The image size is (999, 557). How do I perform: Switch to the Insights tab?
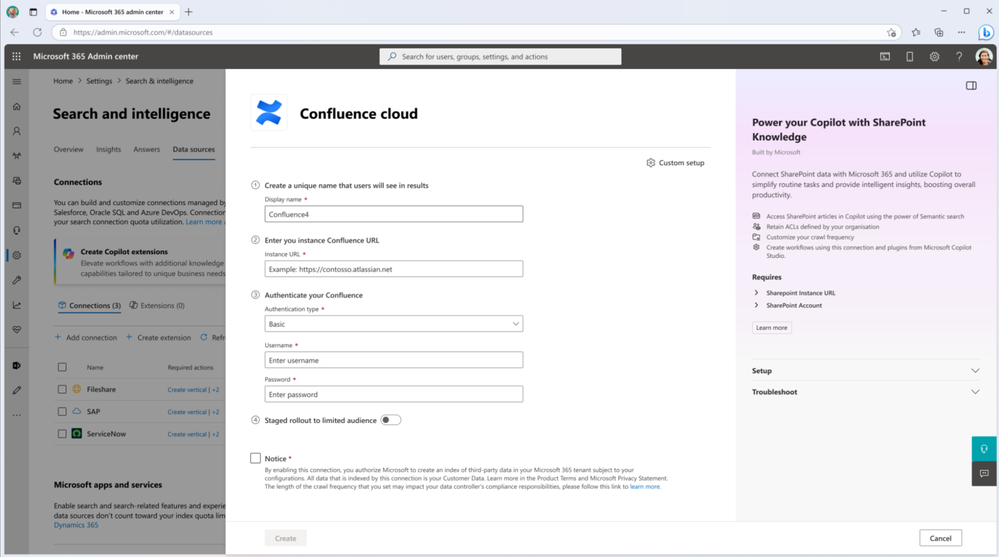coord(108,149)
